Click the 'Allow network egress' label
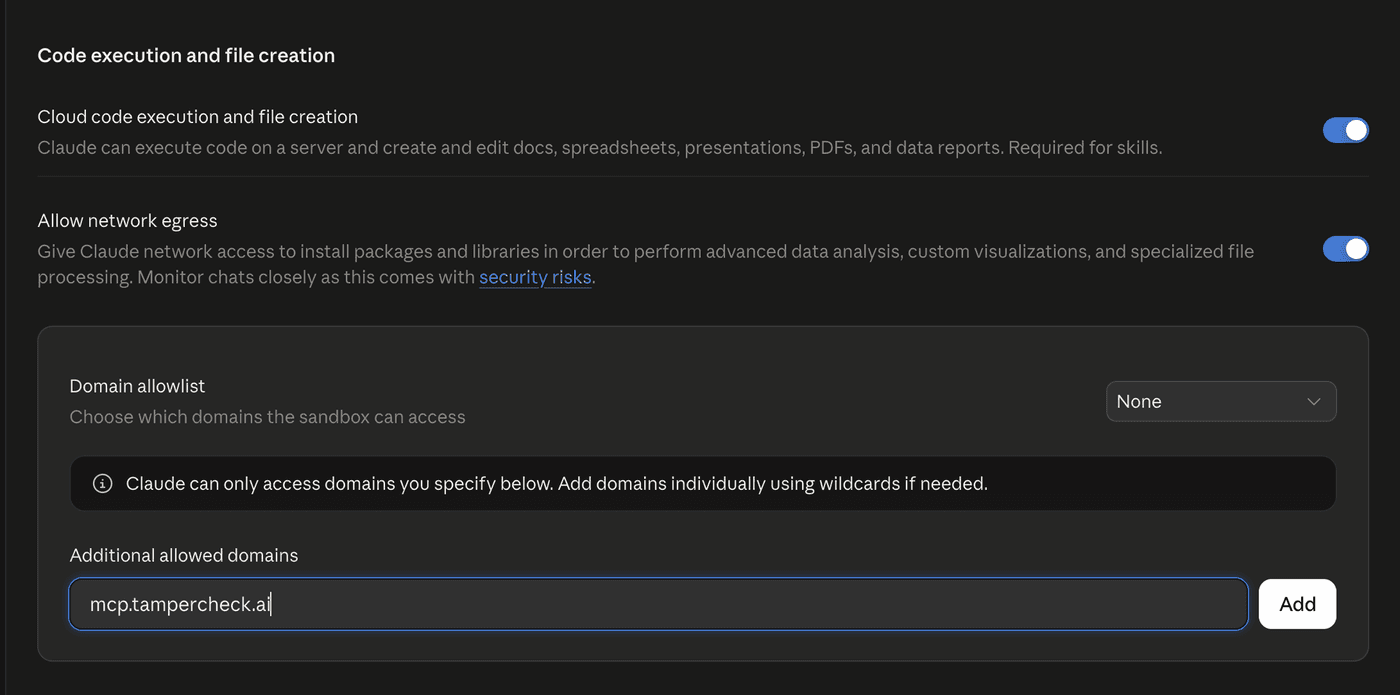Image resolution: width=1400 pixels, height=695 pixels. click(x=127, y=221)
